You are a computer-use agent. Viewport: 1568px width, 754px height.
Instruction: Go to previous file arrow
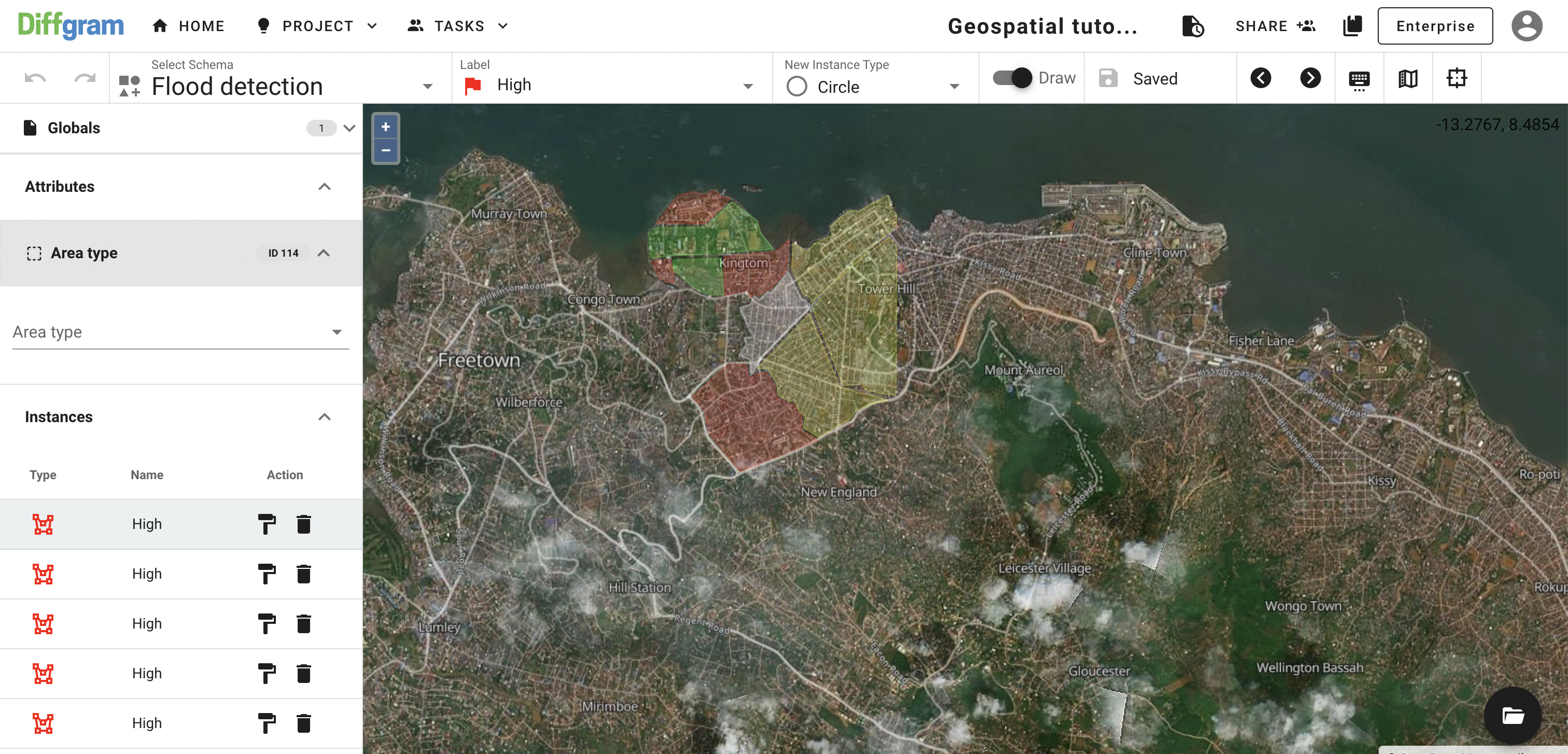click(x=1261, y=78)
